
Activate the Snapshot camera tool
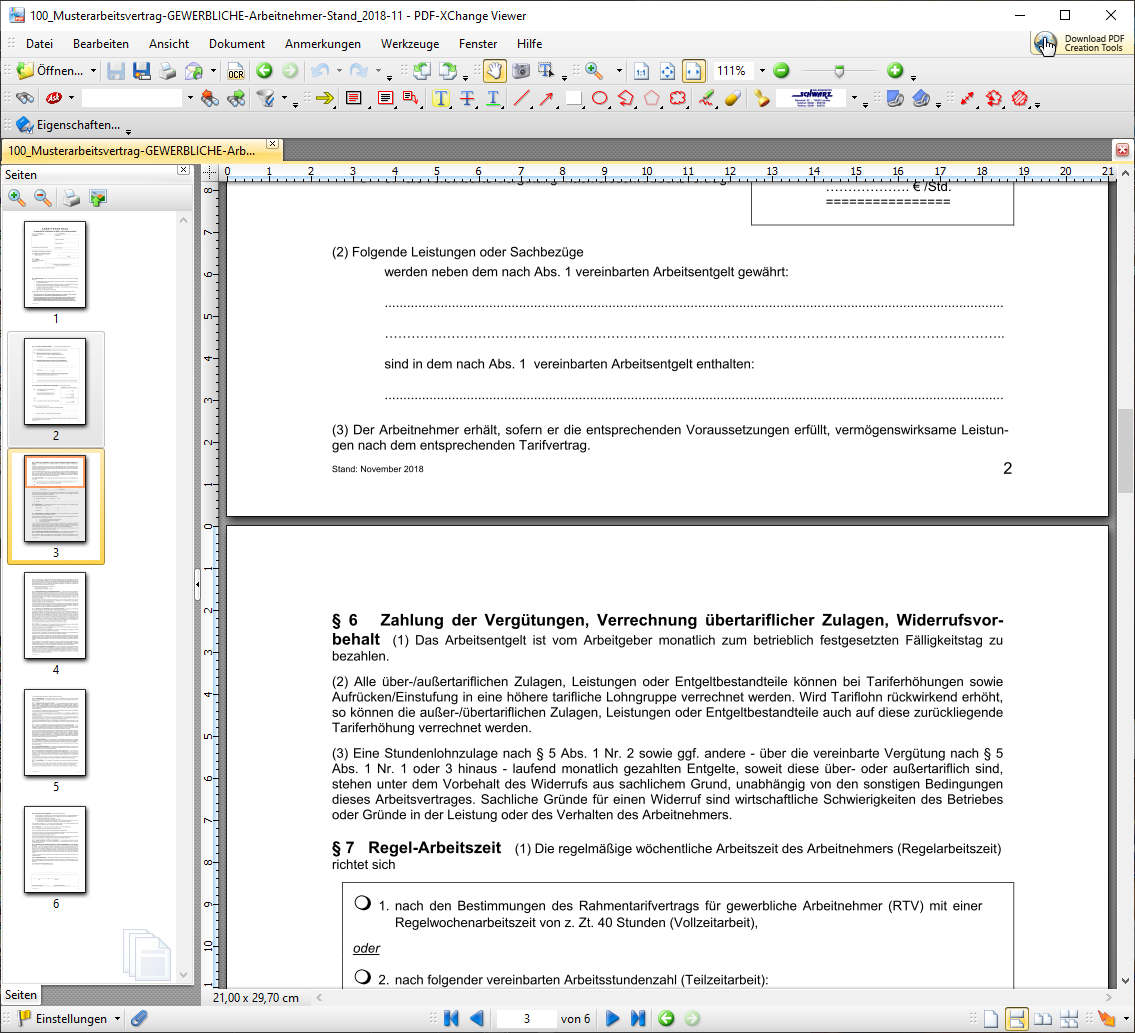520,71
